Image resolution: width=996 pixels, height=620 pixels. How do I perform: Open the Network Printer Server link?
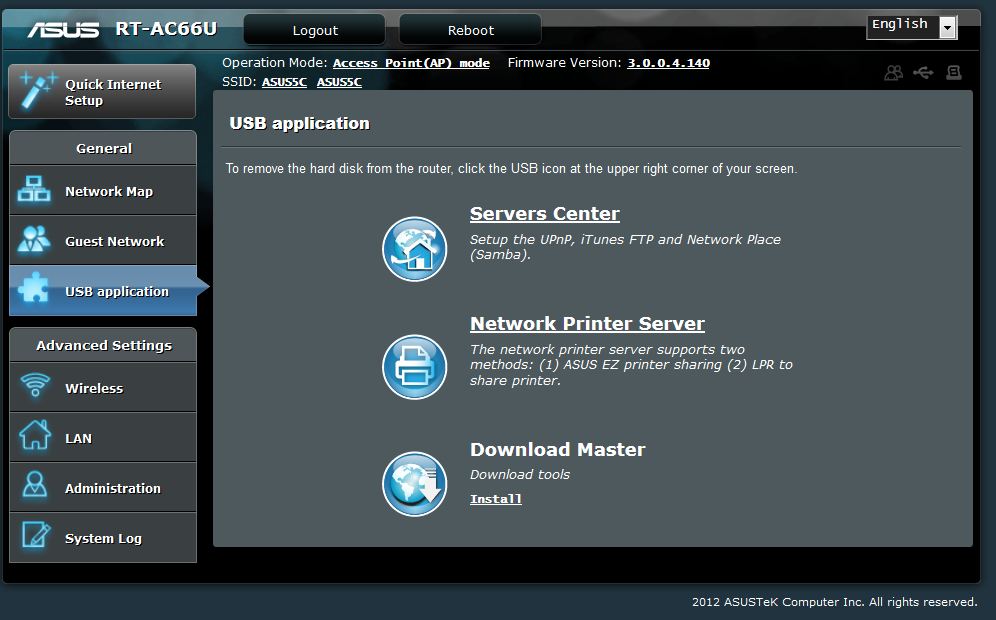tap(587, 323)
